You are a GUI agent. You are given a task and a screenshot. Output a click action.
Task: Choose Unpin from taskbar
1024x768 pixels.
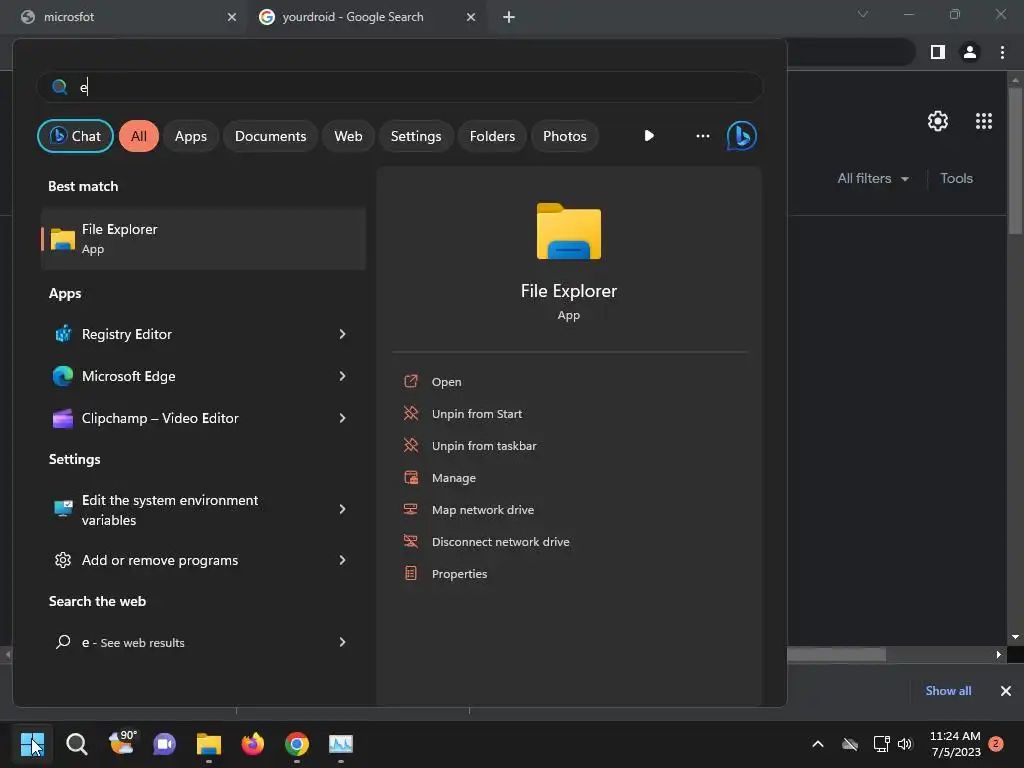[x=484, y=446]
